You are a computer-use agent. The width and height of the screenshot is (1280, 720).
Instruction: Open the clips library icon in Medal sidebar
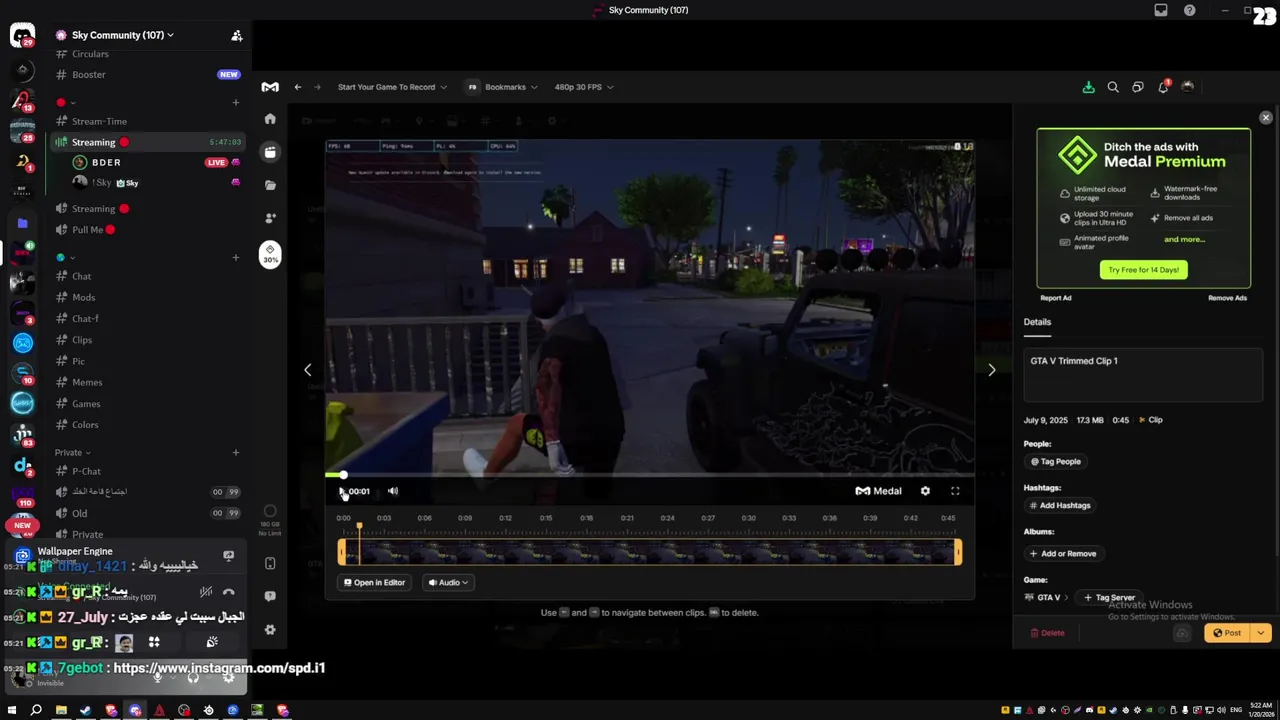click(270, 152)
